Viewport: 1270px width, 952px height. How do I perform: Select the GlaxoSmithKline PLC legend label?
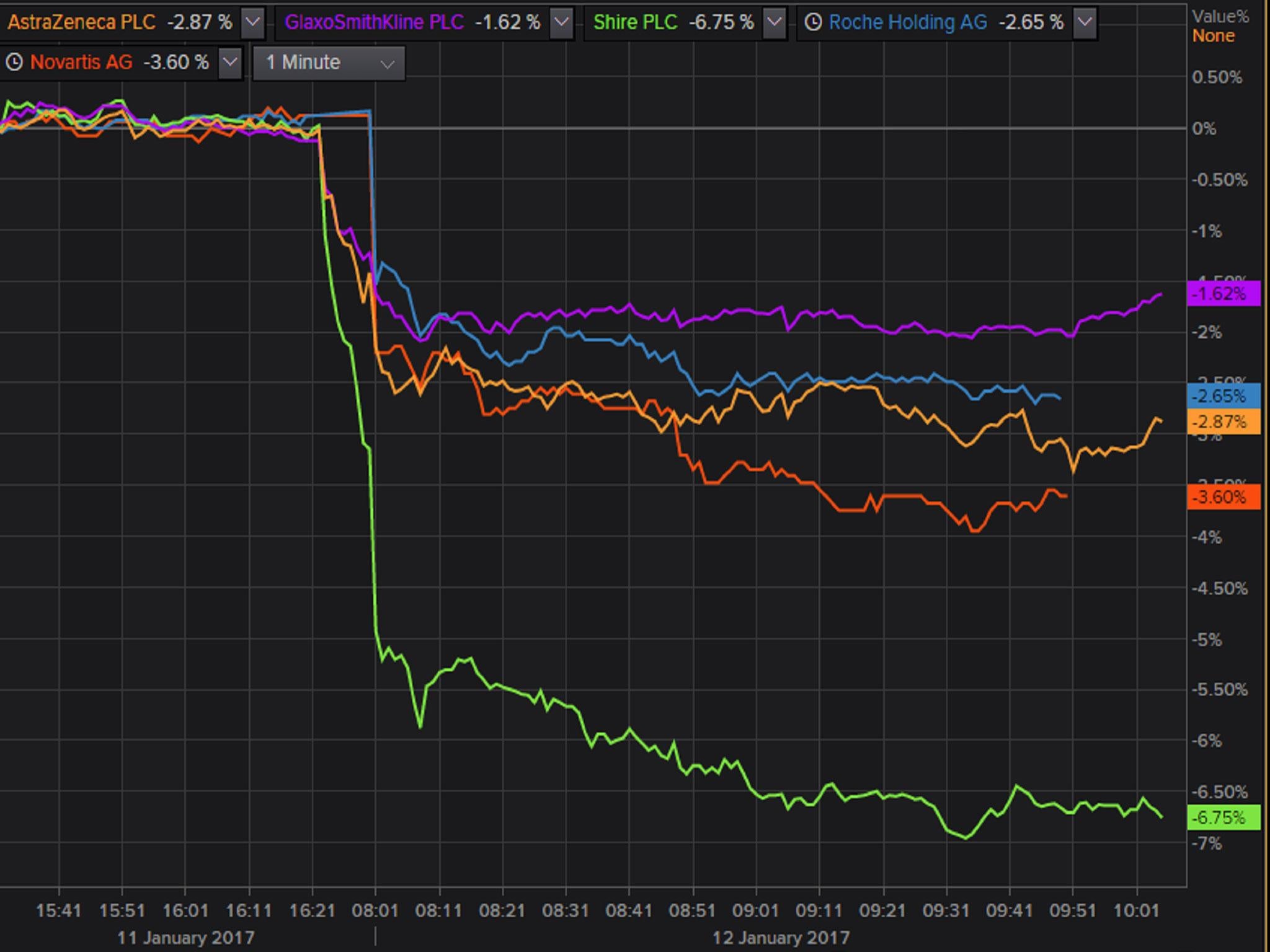pyautogui.click(x=374, y=23)
